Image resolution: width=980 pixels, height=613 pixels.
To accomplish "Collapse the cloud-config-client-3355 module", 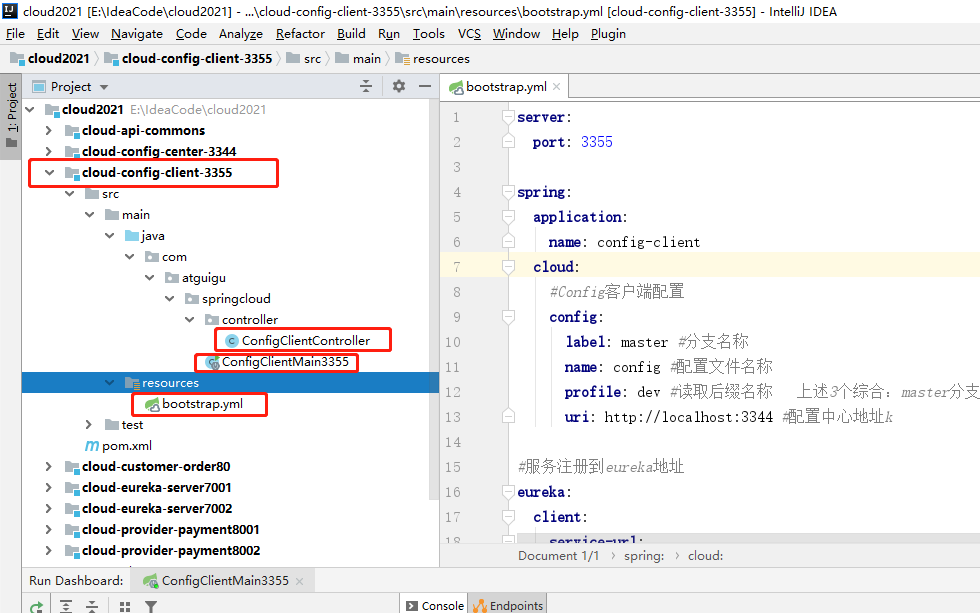I will (x=49, y=172).
